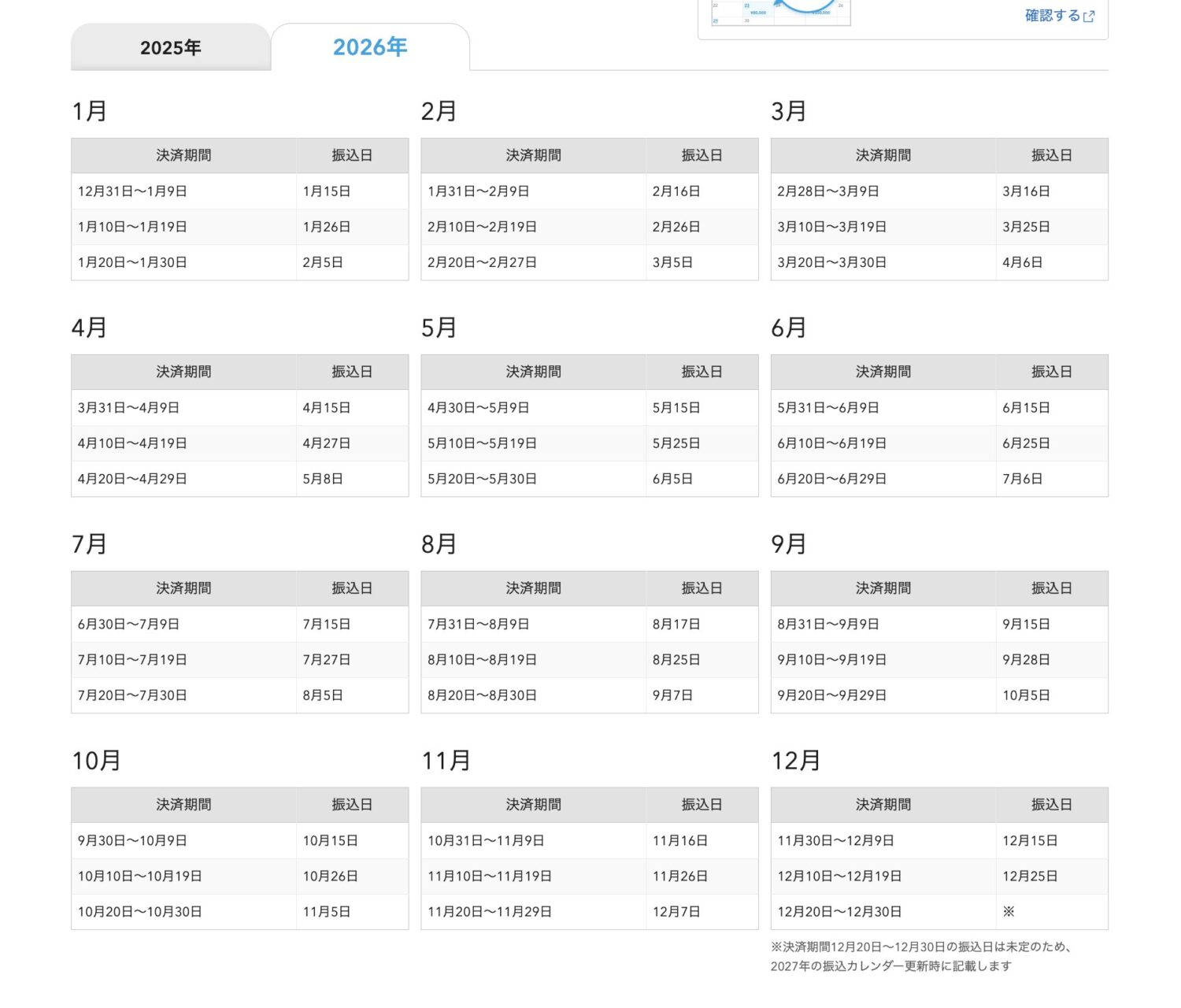
Task: Click the 10月 month heading
Action: pyautogui.click(x=96, y=761)
